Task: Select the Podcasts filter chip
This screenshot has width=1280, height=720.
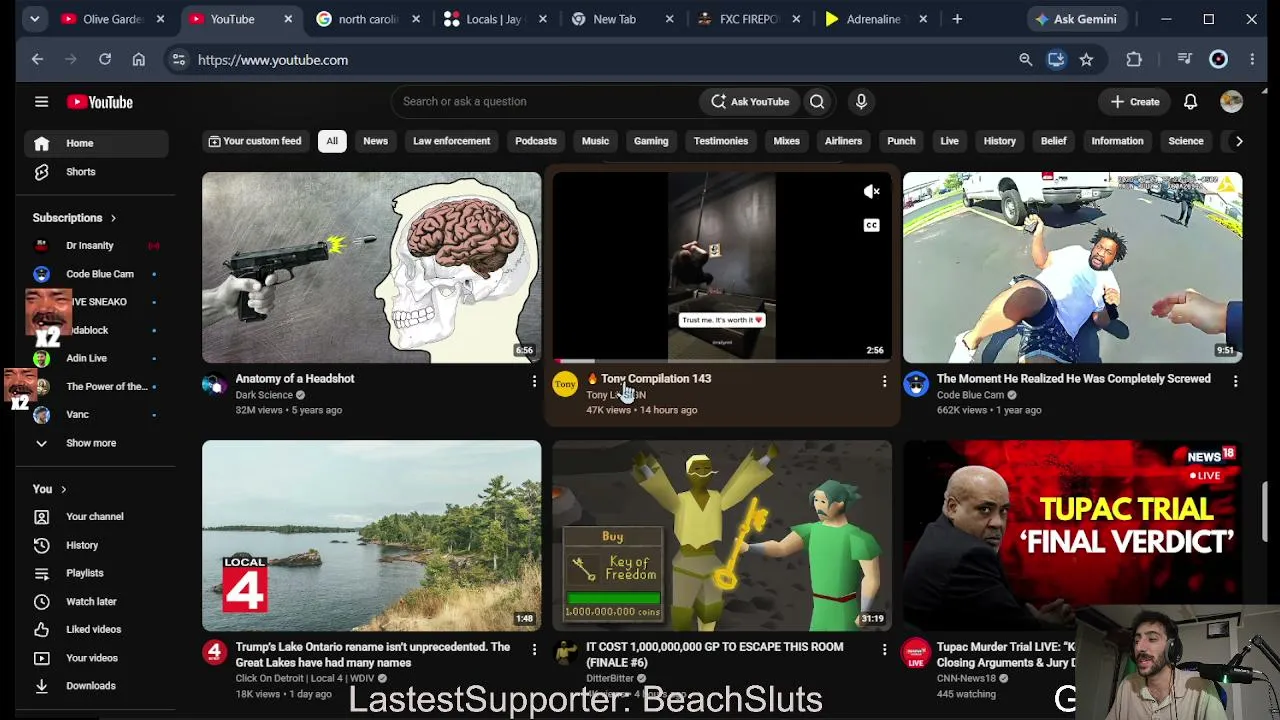Action: pyautogui.click(x=536, y=141)
